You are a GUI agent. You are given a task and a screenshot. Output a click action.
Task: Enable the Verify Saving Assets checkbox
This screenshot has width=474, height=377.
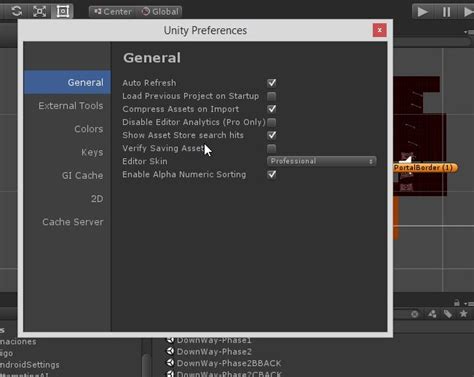(x=272, y=148)
